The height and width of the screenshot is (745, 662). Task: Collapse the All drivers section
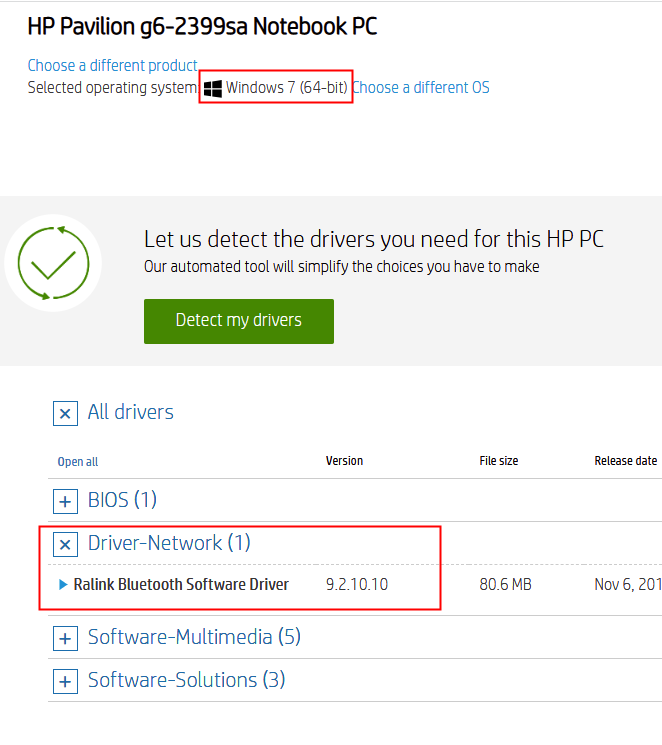(66, 413)
